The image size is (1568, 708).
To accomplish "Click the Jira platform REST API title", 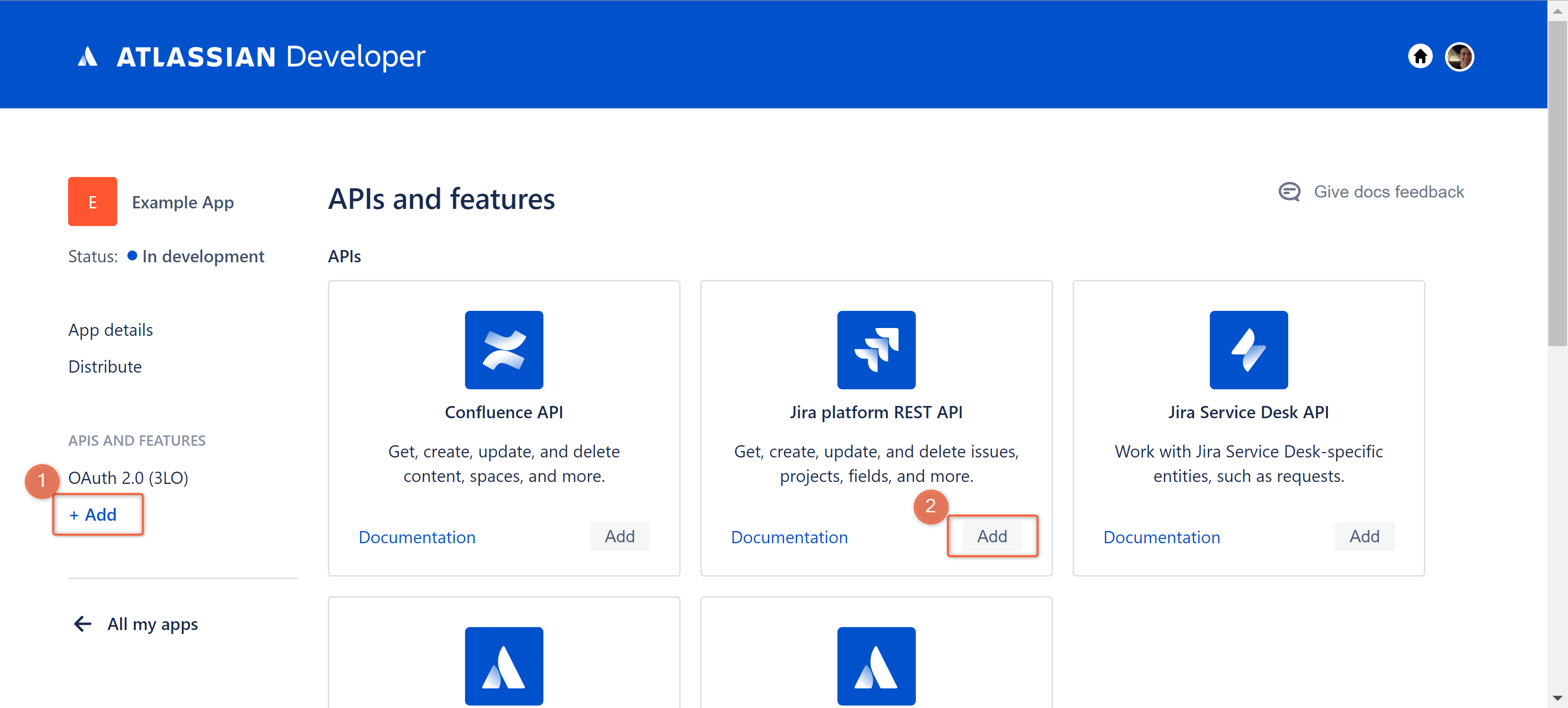I will pyautogui.click(x=876, y=412).
